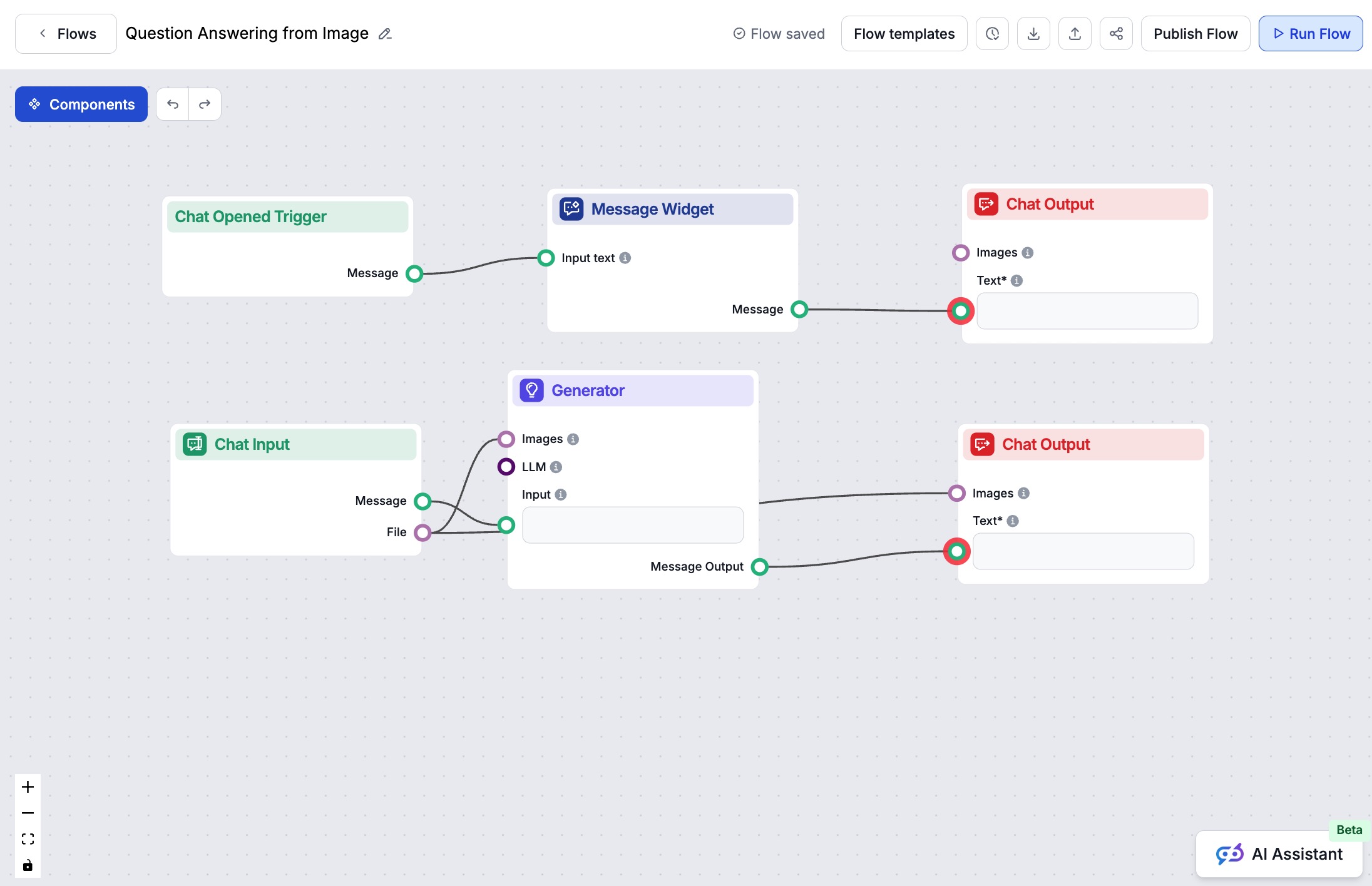Fit view to screen icon

pyautogui.click(x=28, y=839)
